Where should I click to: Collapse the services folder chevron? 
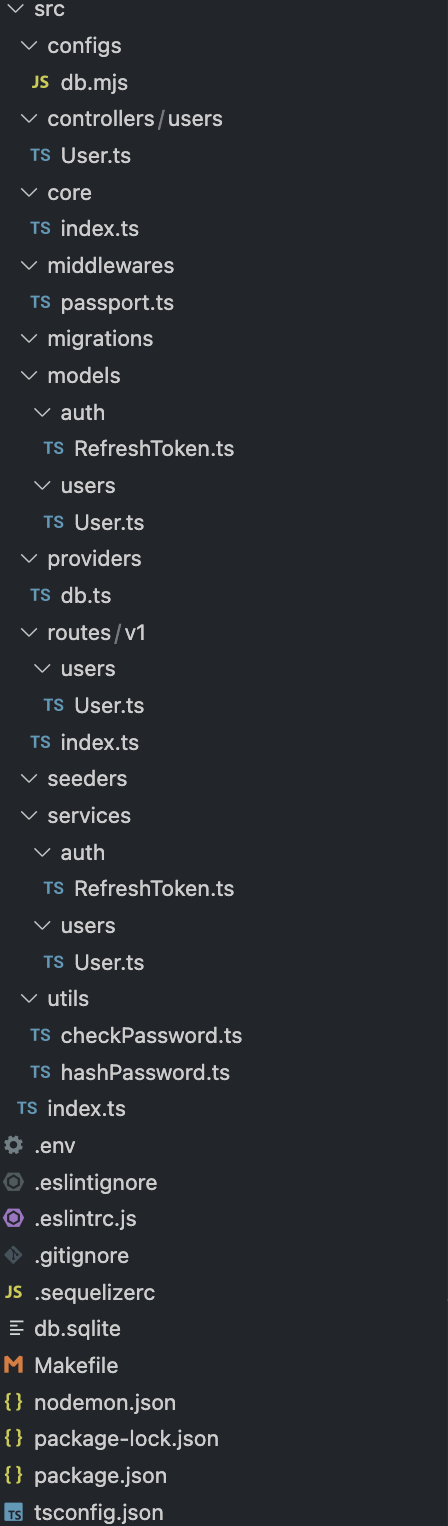pyautogui.click(x=27, y=816)
